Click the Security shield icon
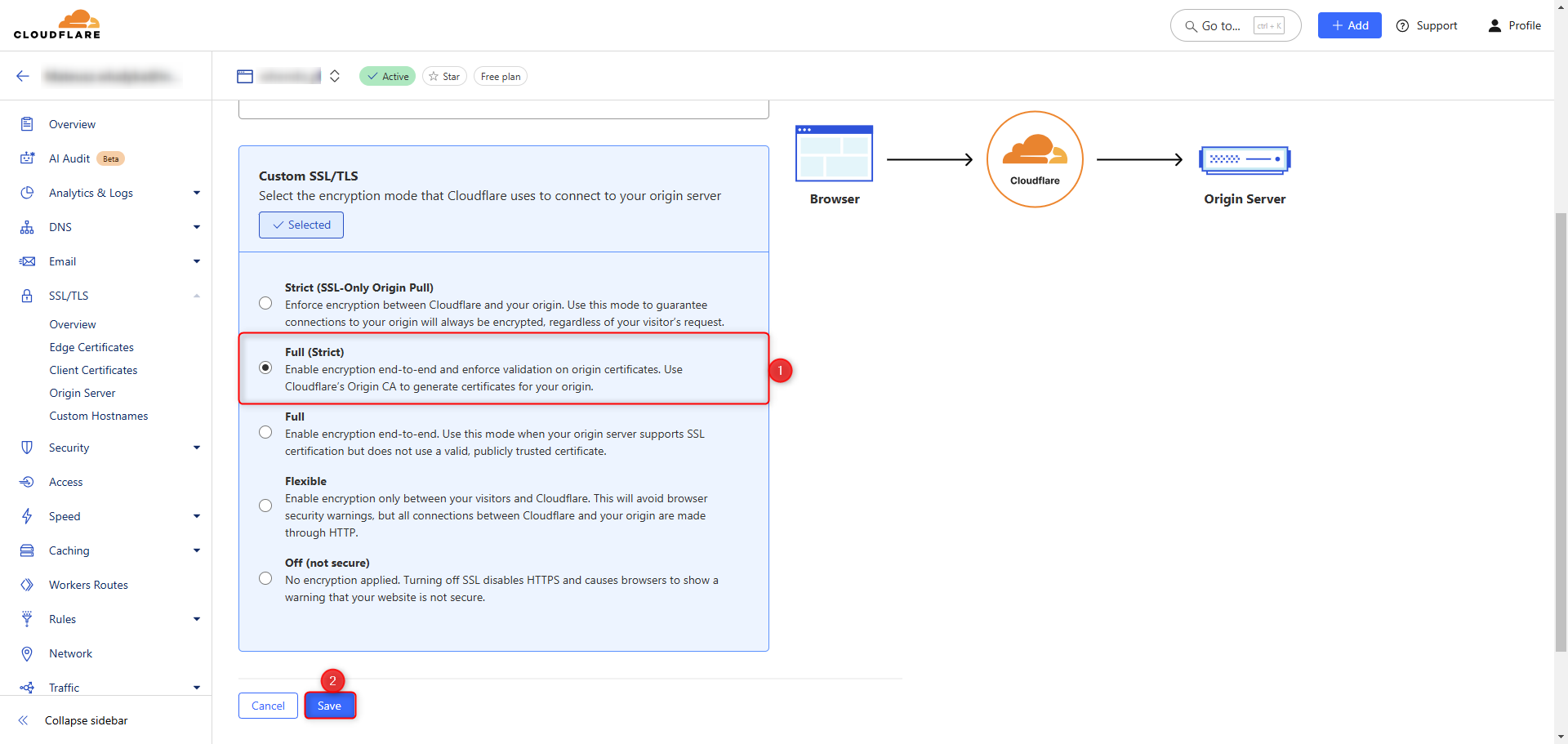 27,448
